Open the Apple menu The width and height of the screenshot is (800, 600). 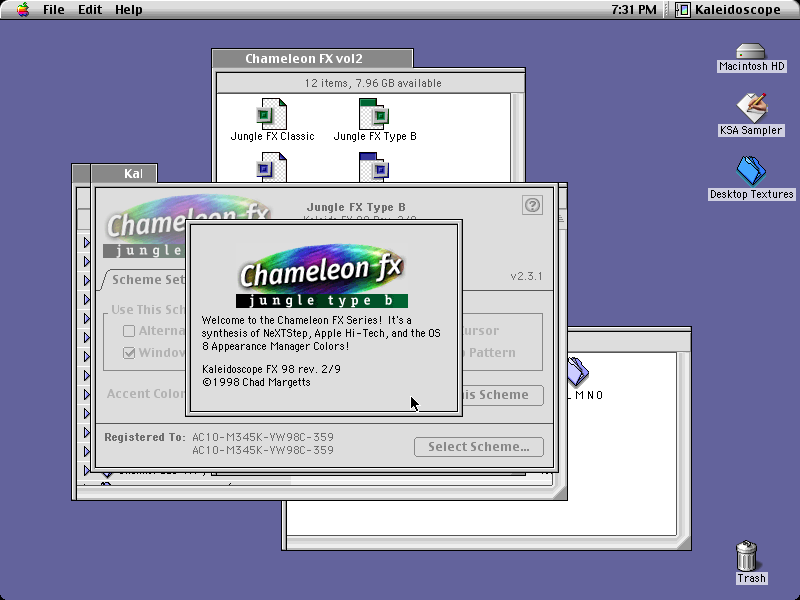point(22,9)
